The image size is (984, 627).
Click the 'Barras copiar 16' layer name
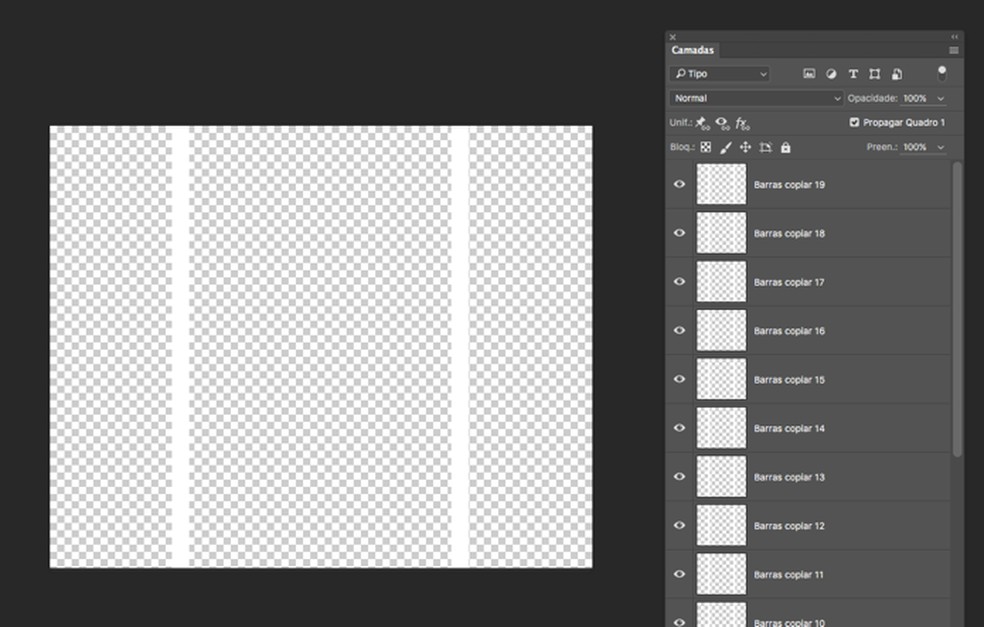click(789, 331)
